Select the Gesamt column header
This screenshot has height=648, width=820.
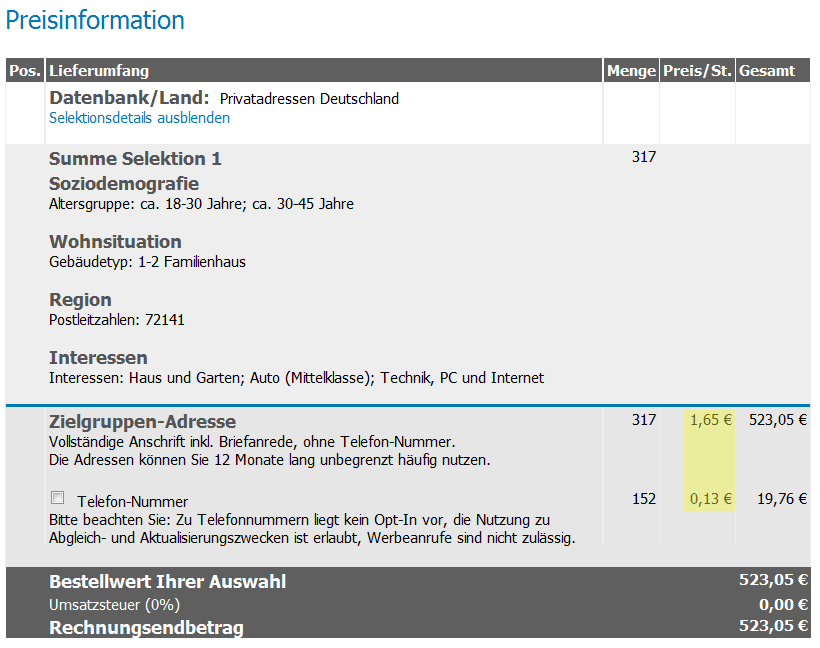767,71
